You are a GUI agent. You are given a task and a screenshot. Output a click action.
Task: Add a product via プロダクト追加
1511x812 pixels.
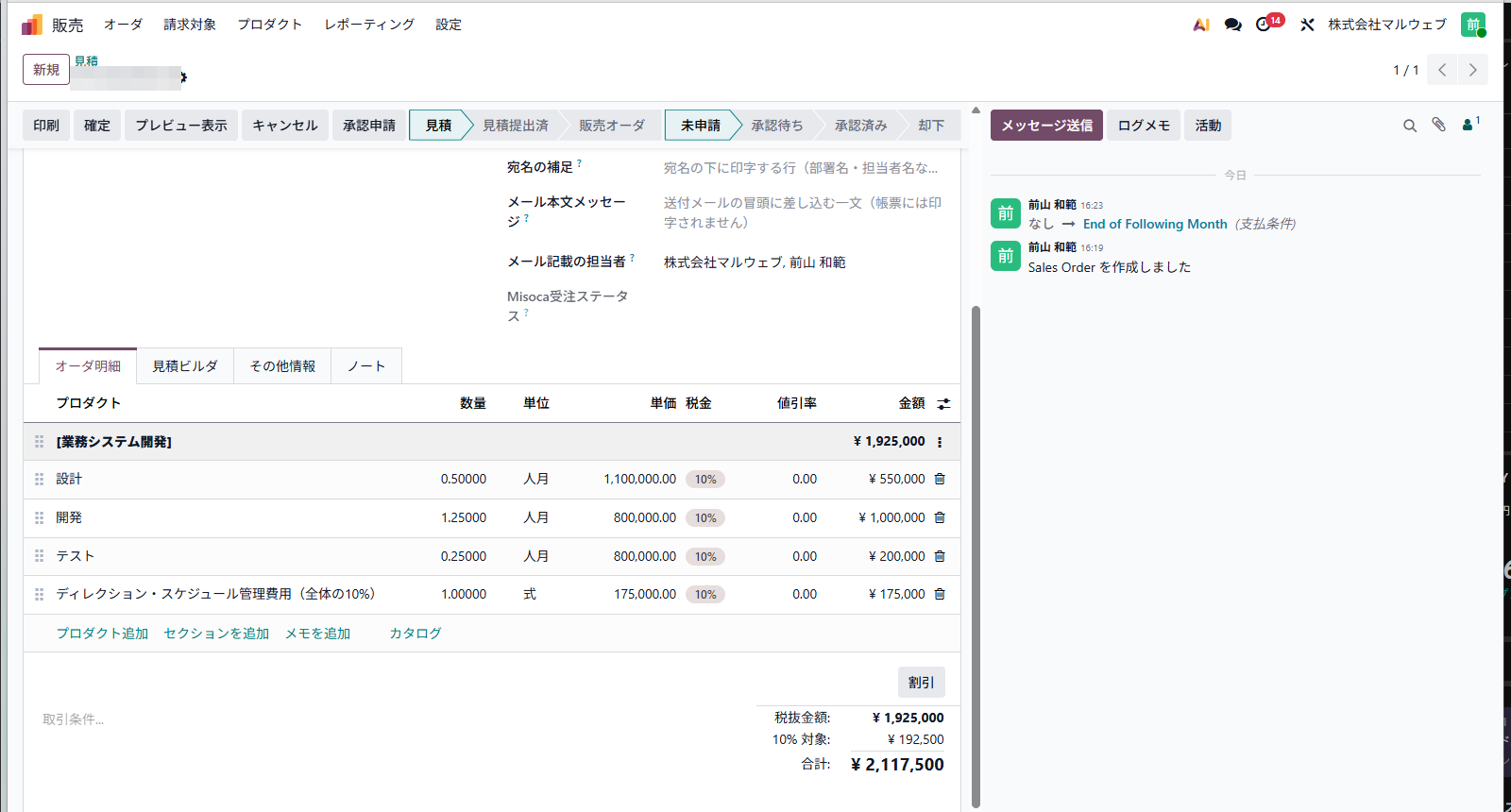(x=102, y=634)
